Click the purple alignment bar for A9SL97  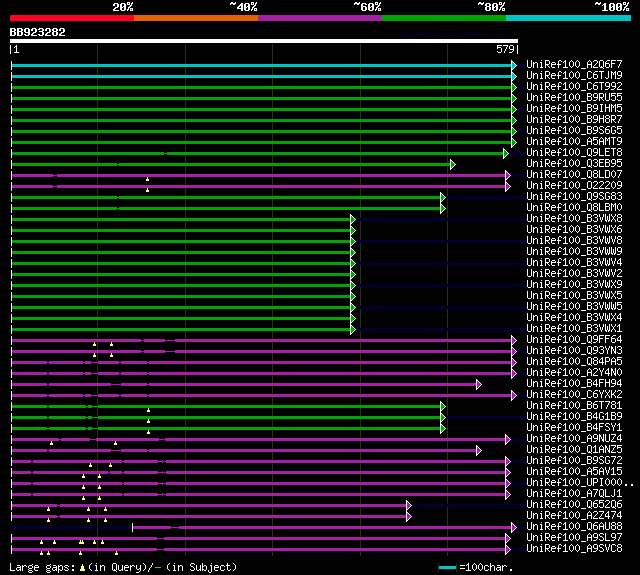coord(258,539)
